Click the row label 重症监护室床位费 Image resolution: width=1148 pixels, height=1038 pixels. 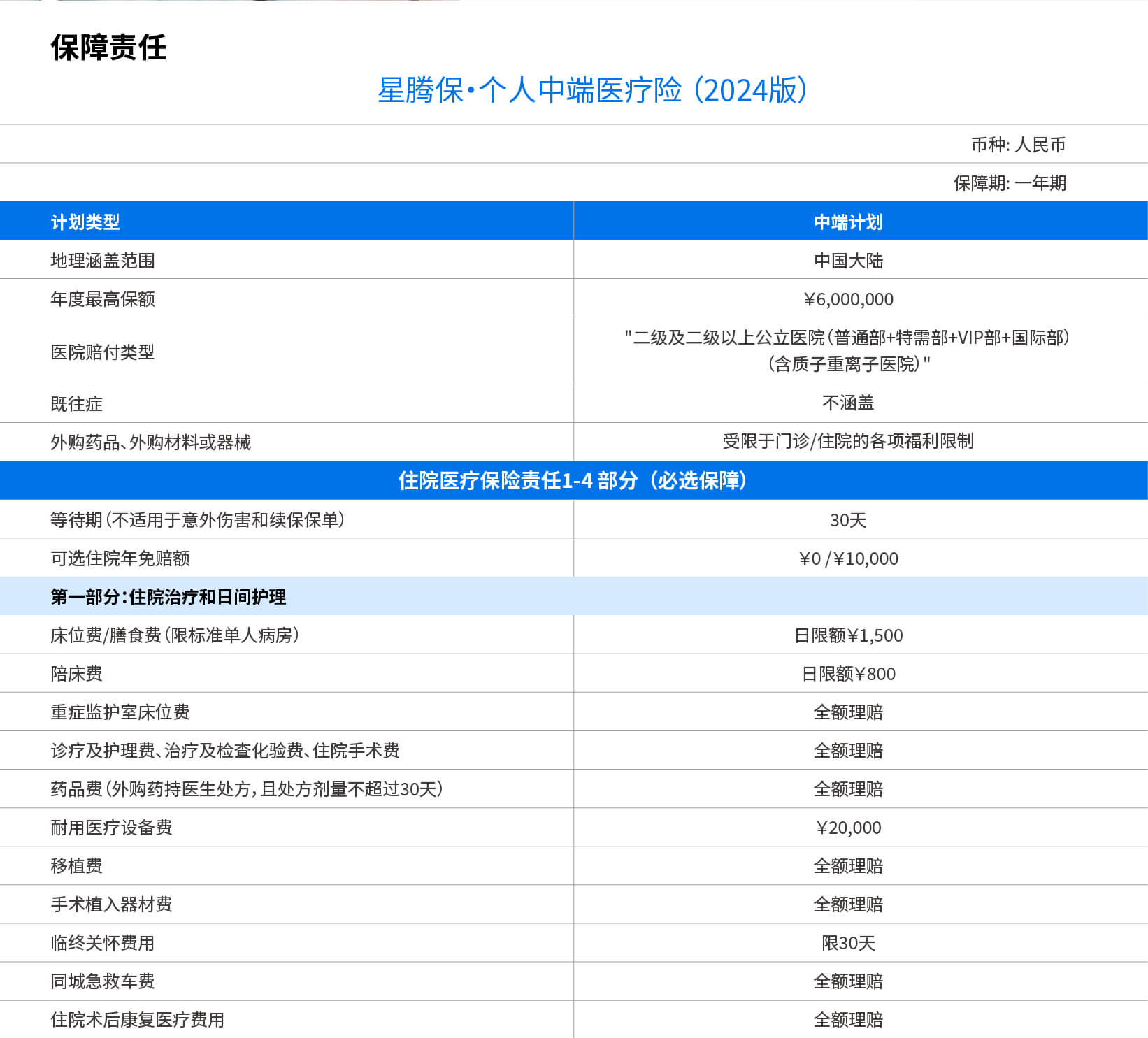click(x=120, y=712)
